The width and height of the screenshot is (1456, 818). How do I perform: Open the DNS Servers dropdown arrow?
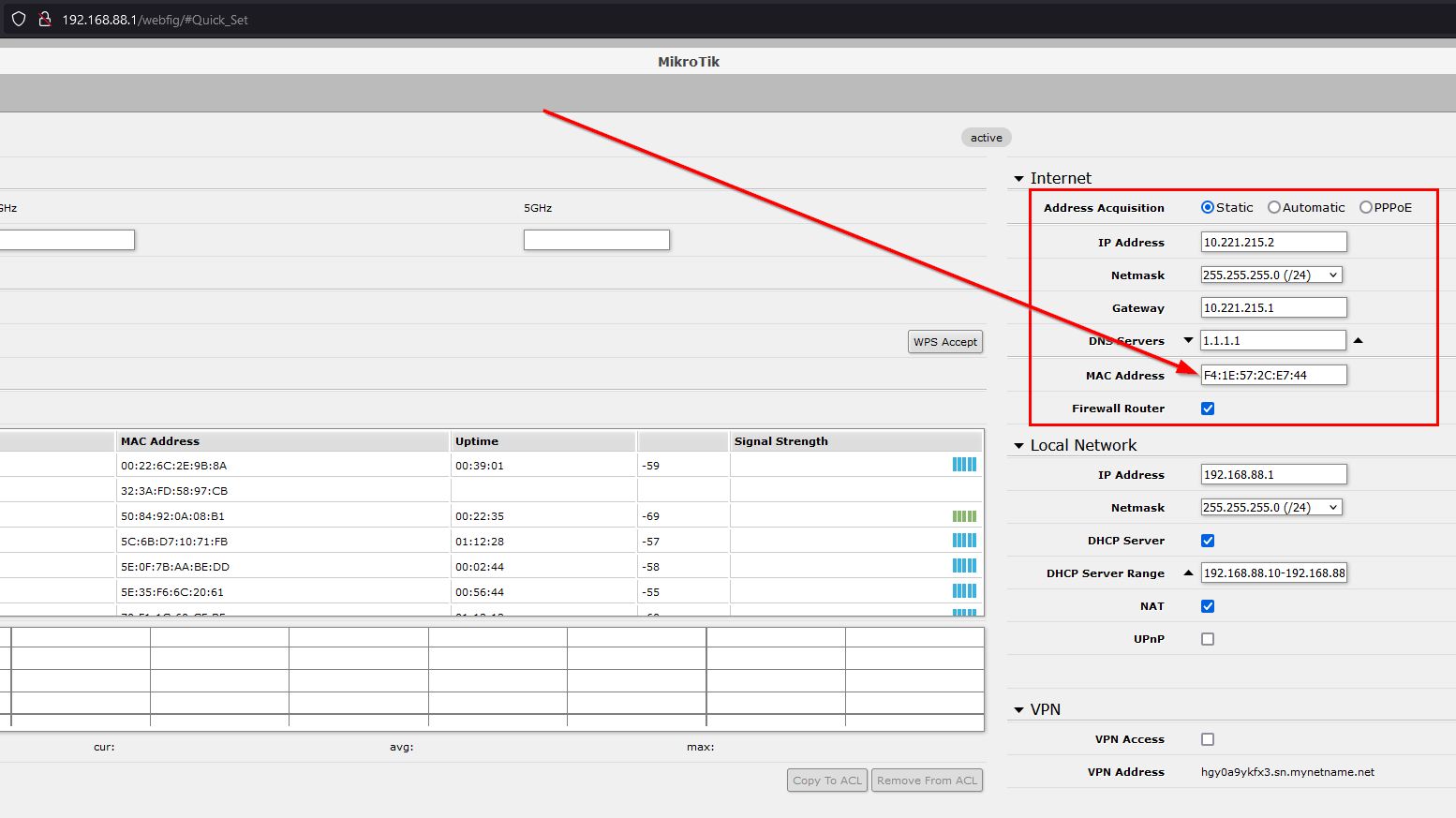pyautogui.click(x=1187, y=340)
